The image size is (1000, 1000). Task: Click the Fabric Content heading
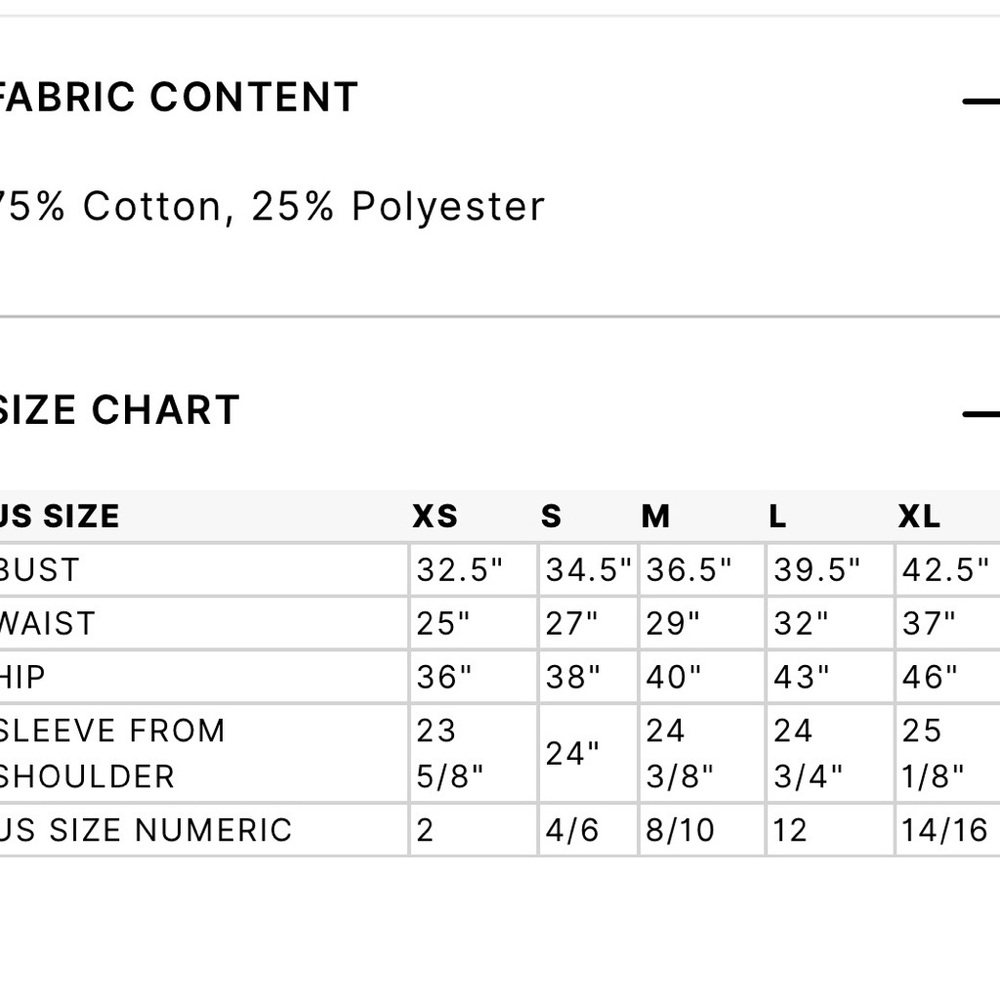tap(179, 98)
